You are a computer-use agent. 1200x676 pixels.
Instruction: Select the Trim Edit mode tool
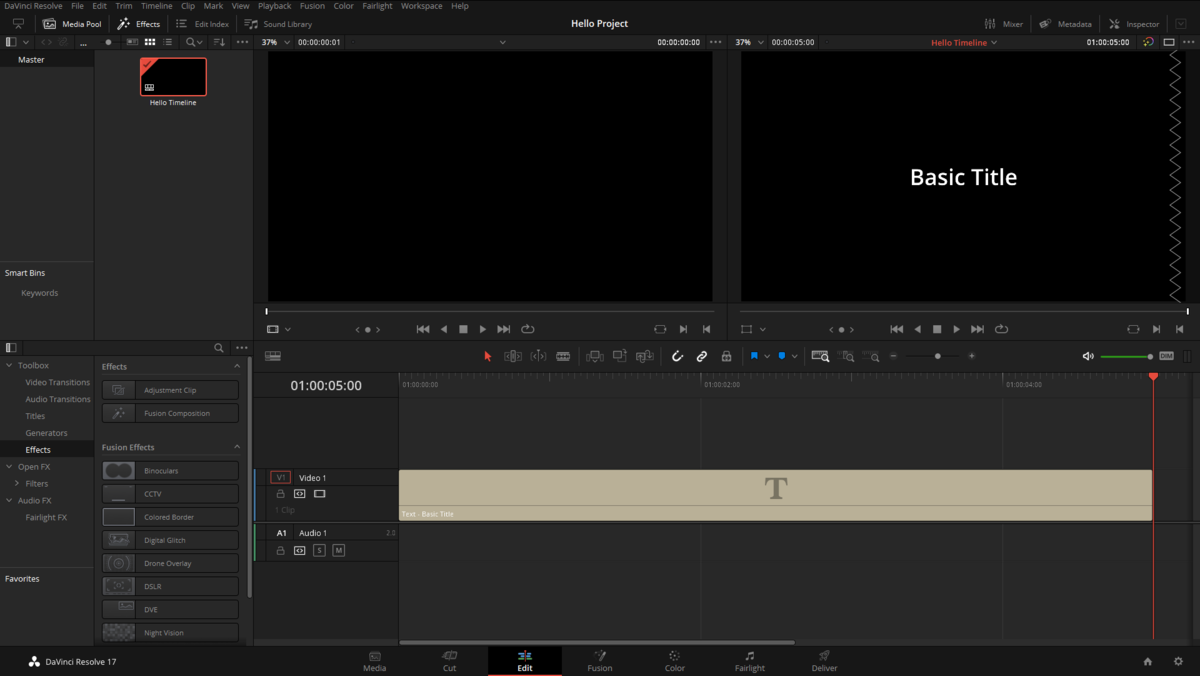[x=513, y=355]
